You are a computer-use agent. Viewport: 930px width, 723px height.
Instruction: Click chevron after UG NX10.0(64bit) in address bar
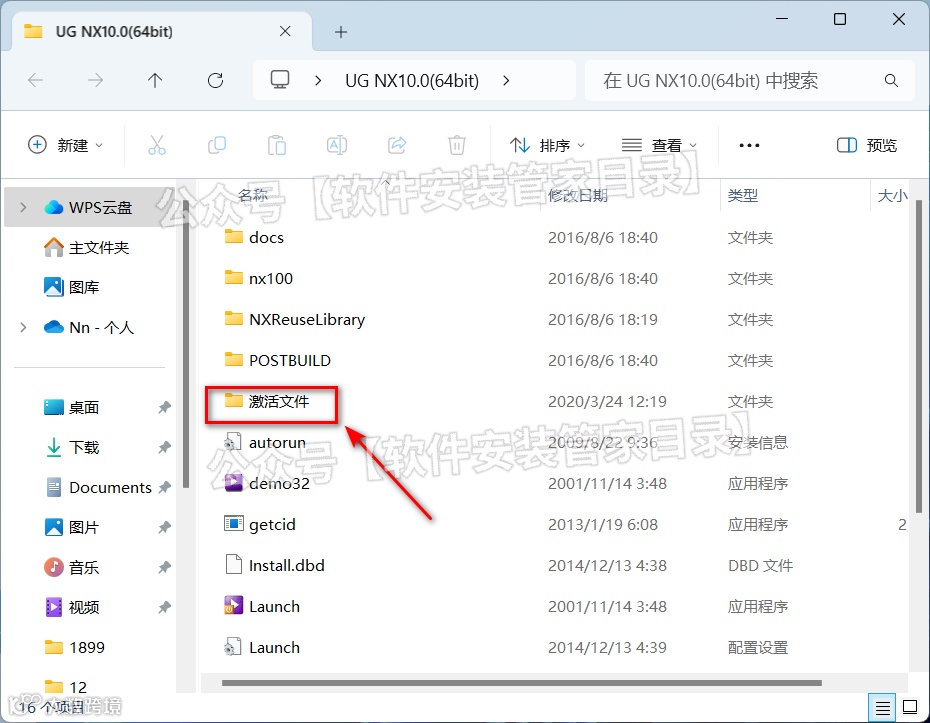[x=506, y=80]
